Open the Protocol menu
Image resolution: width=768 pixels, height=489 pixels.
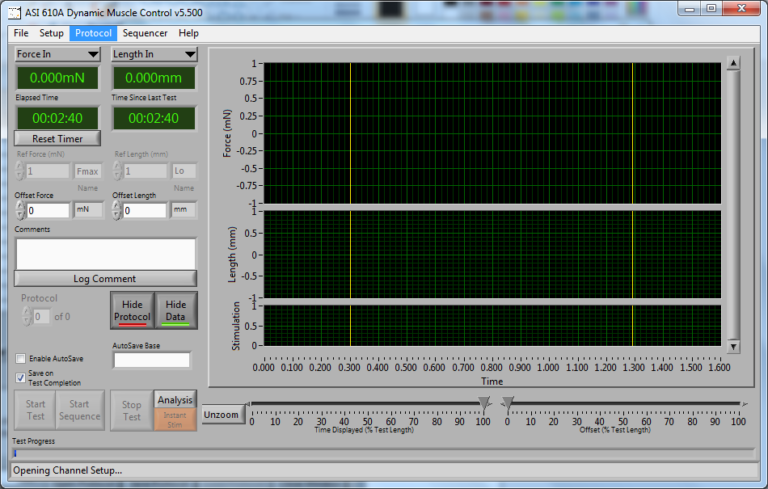click(93, 33)
